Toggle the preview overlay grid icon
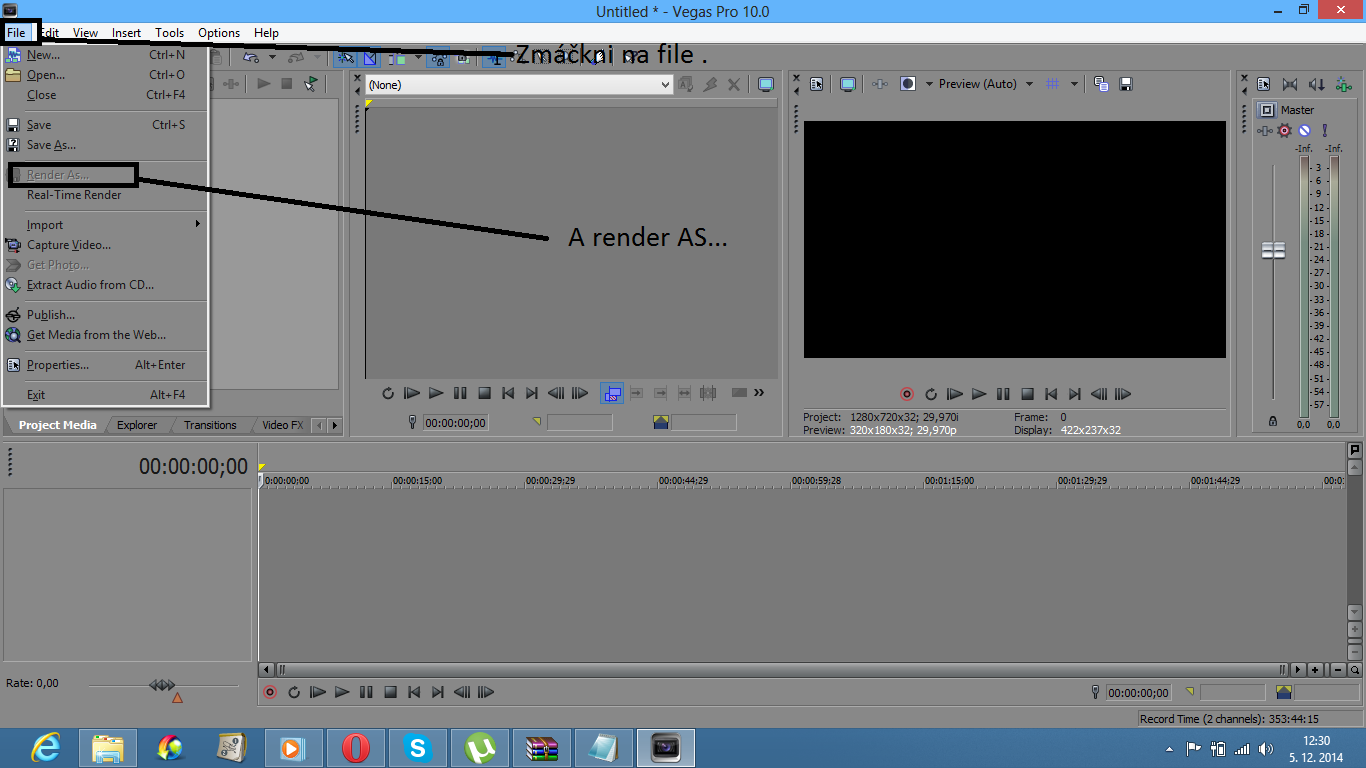1366x768 pixels. 1053,84
